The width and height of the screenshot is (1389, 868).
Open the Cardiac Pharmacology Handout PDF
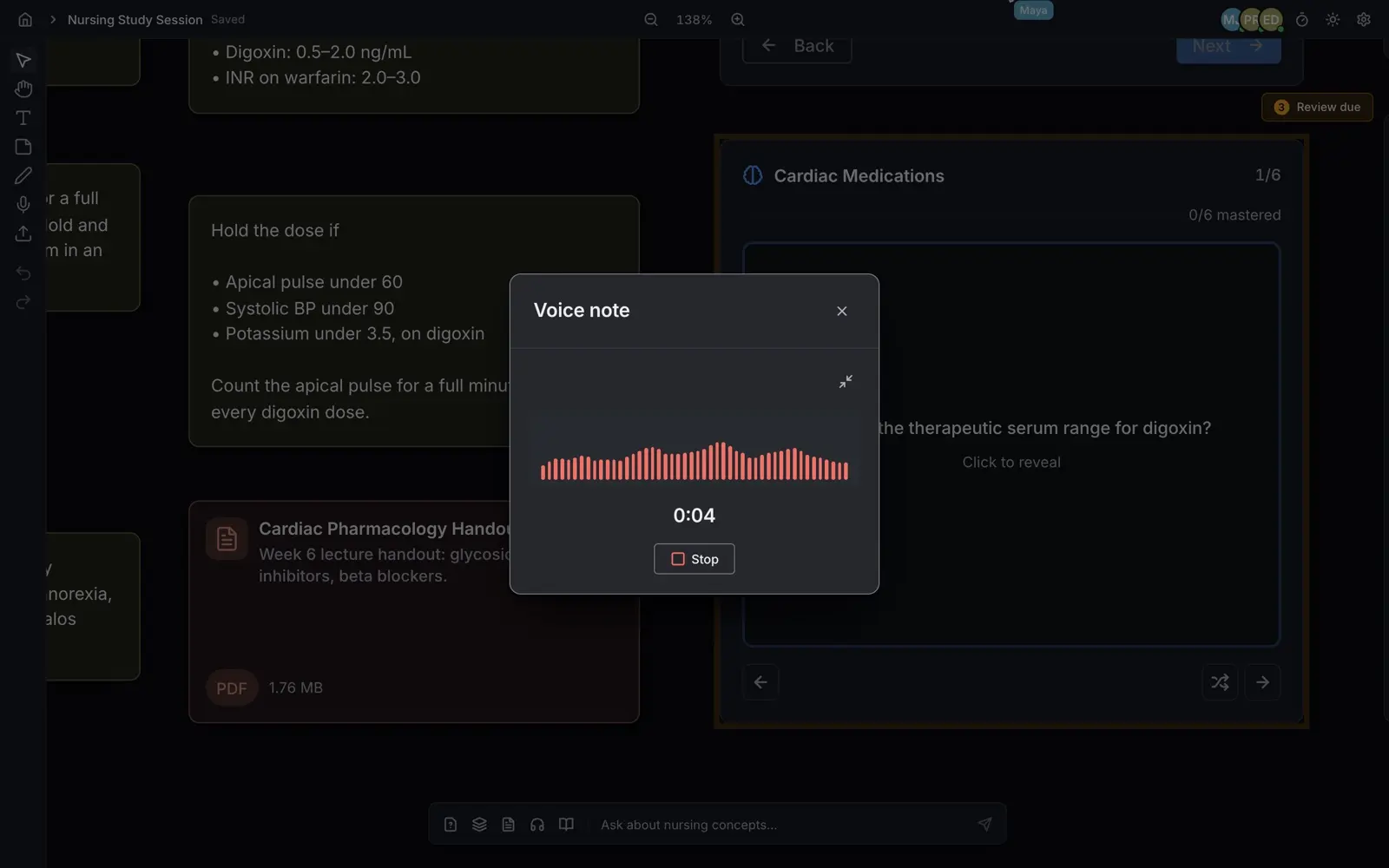point(414,611)
